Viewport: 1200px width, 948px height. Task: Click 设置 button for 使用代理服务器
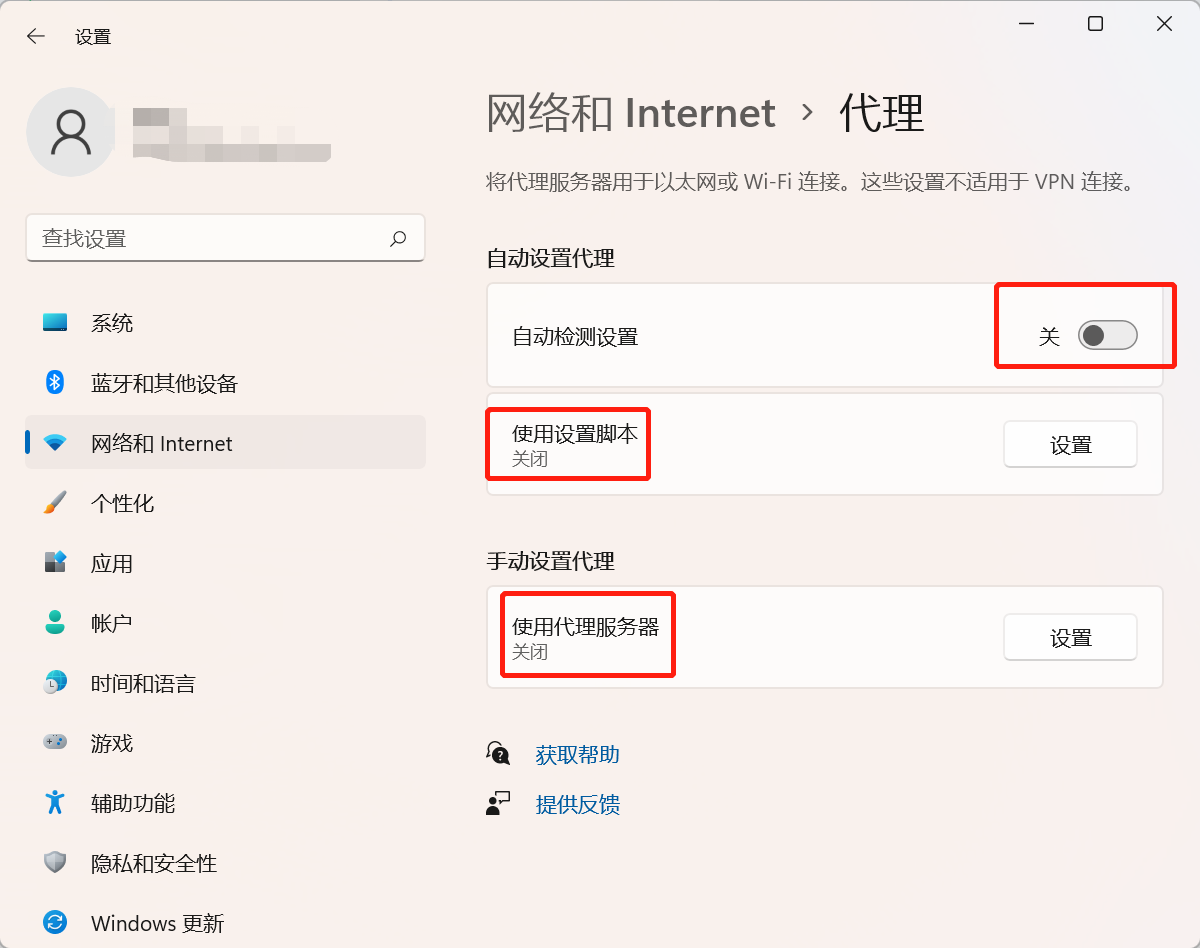pos(1070,638)
